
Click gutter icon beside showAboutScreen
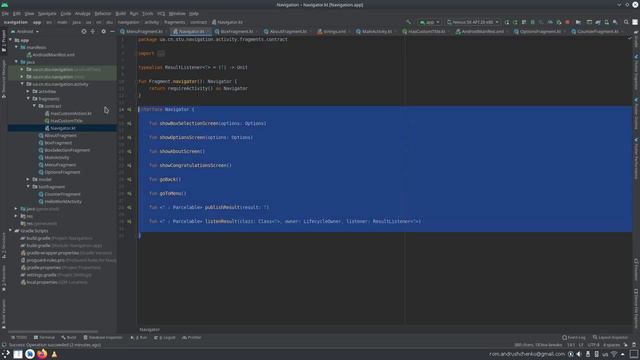coord(129,151)
